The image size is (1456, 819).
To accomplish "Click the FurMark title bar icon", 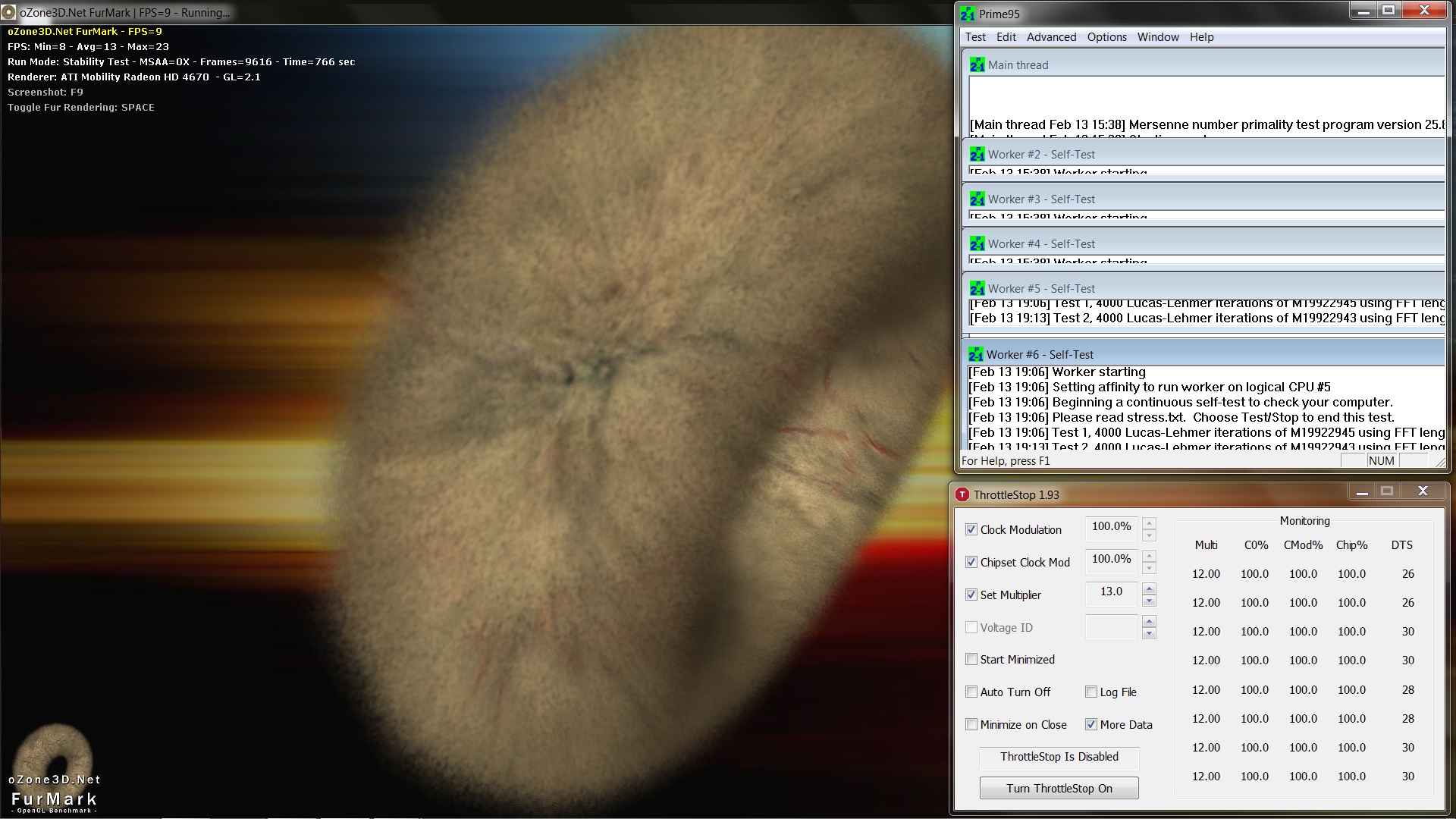I will pos(8,12).
